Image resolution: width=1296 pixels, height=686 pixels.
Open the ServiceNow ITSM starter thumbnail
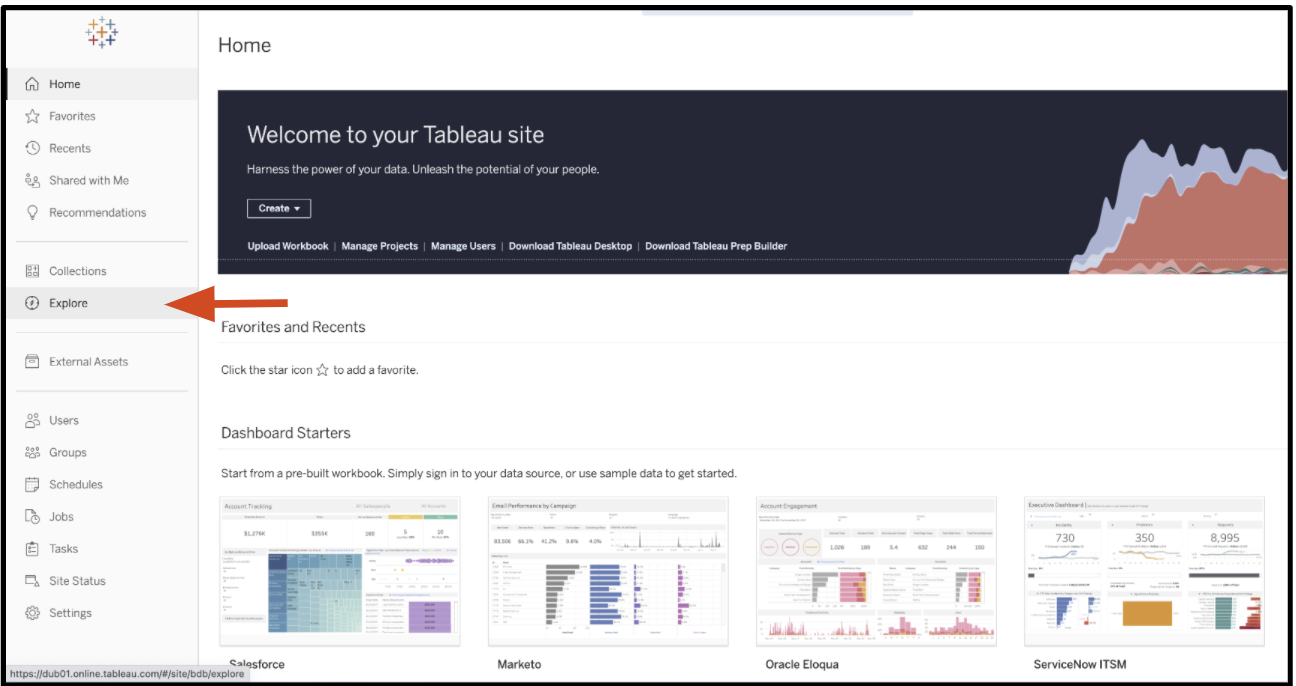[x=1144, y=571]
